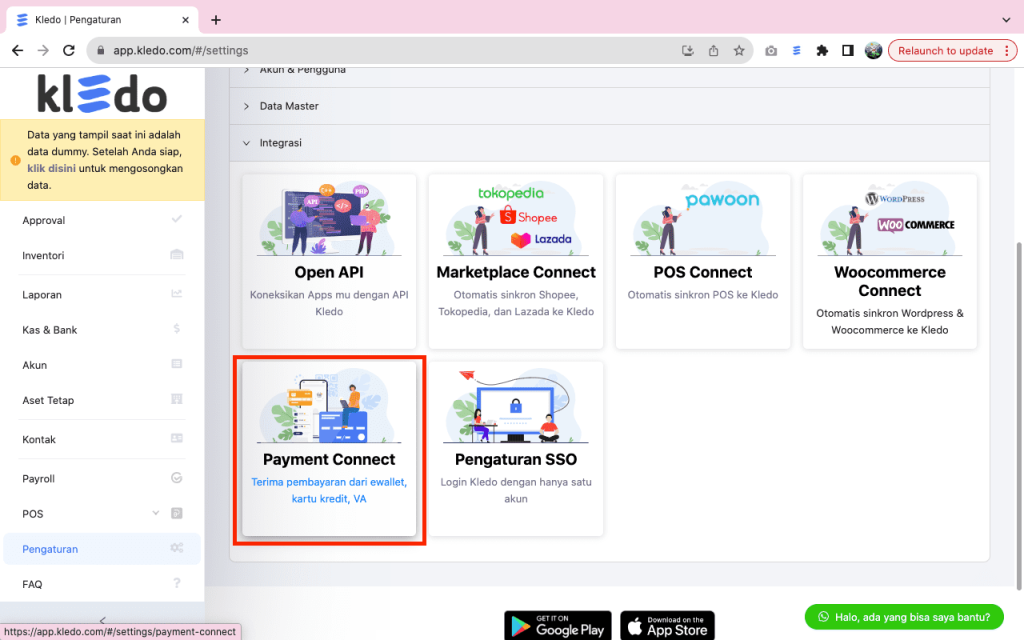
Task: Open the tab search dropdown arrow
Action: point(1006,20)
